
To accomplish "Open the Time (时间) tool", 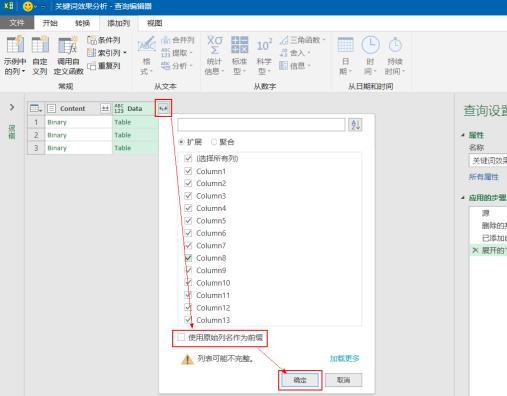I will pyautogui.click(x=370, y=55).
